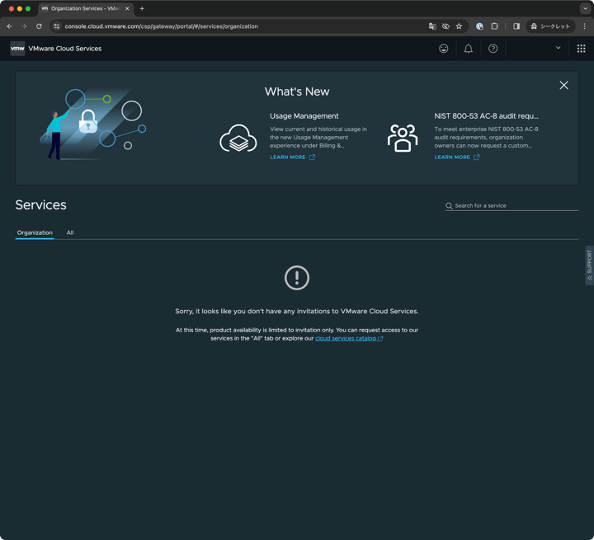This screenshot has height=540, width=594.
Task: Click the Usage Management cloud icon
Action: coord(238,138)
